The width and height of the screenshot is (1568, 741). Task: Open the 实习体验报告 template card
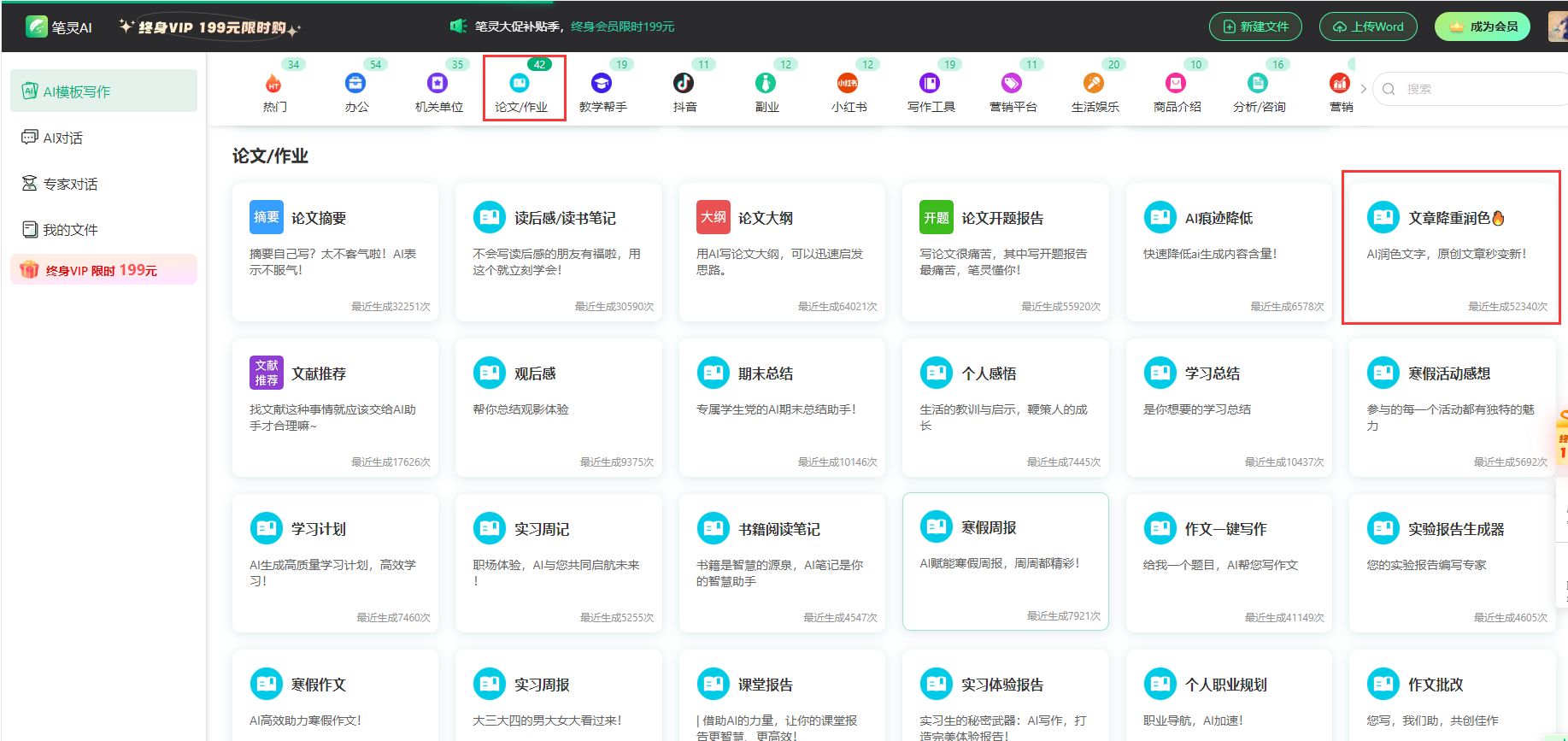[x=1006, y=695]
